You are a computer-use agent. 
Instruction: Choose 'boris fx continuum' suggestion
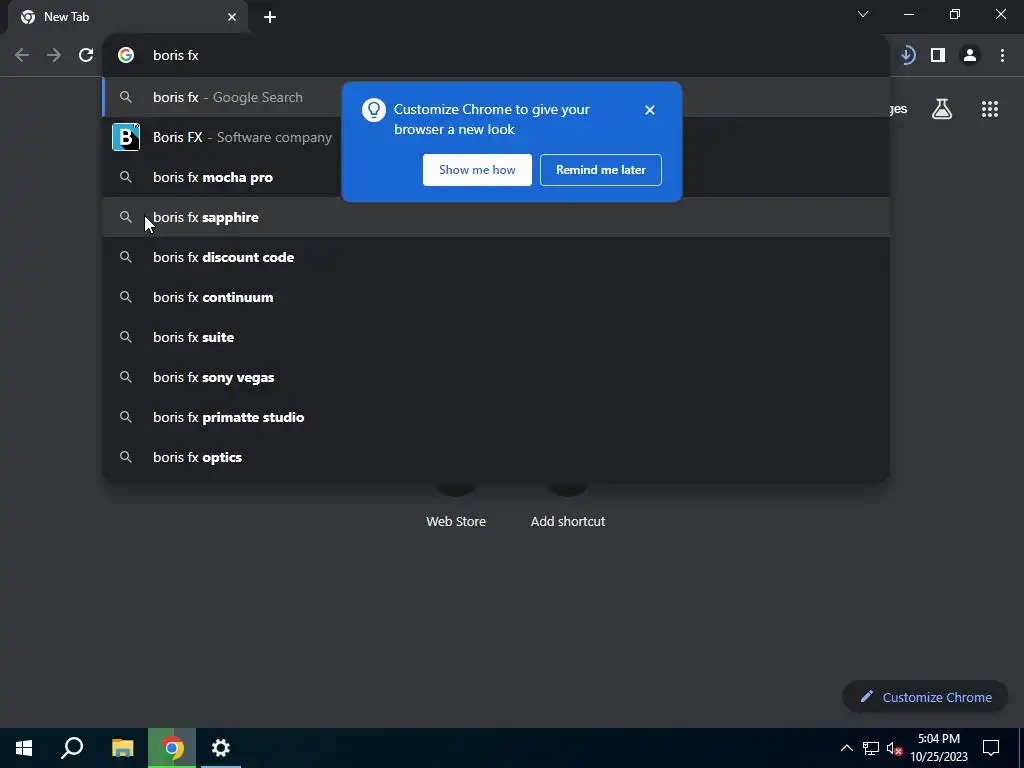pyautogui.click(x=496, y=297)
